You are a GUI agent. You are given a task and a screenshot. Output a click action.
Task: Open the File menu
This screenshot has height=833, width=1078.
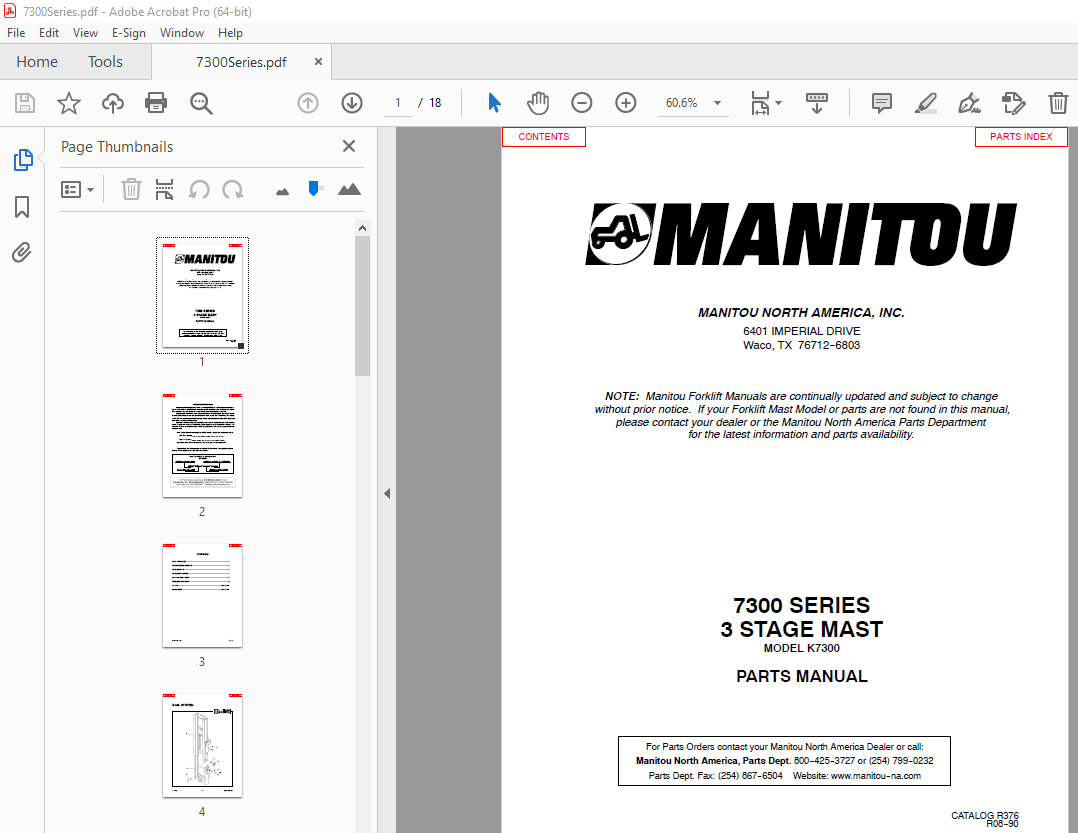coord(16,33)
